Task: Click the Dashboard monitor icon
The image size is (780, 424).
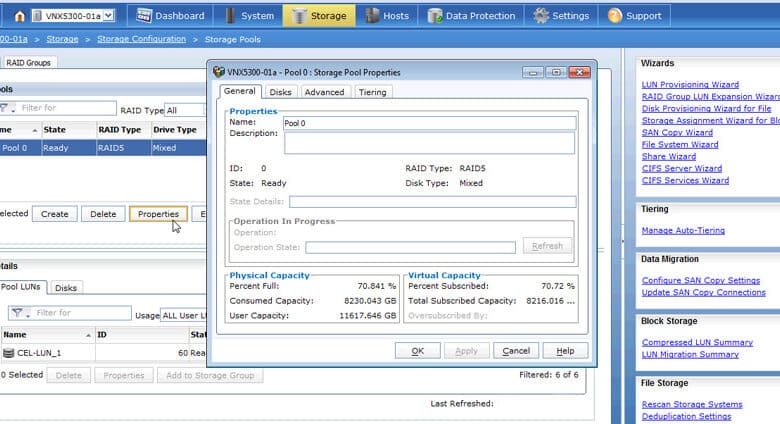Action: tap(144, 16)
